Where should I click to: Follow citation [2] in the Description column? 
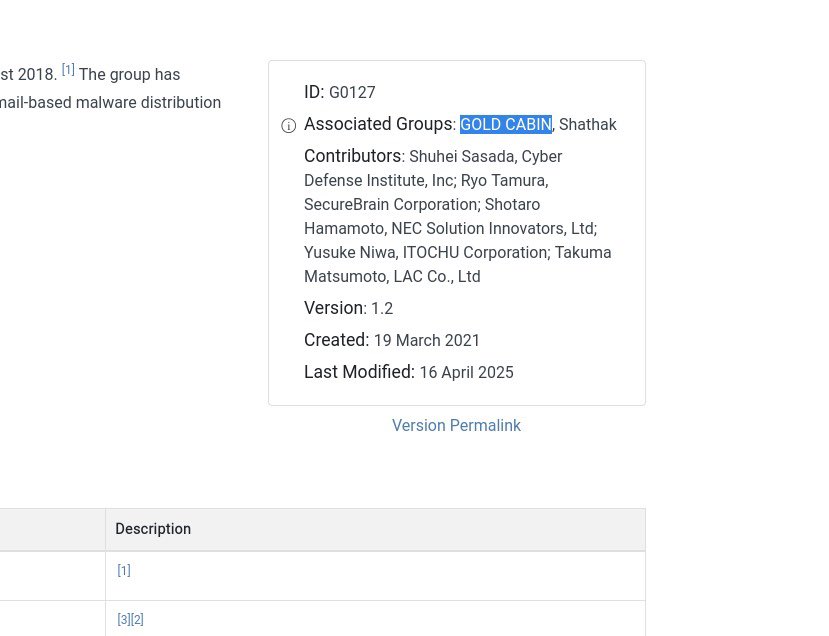pyautogui.click(x=137, y=620)
